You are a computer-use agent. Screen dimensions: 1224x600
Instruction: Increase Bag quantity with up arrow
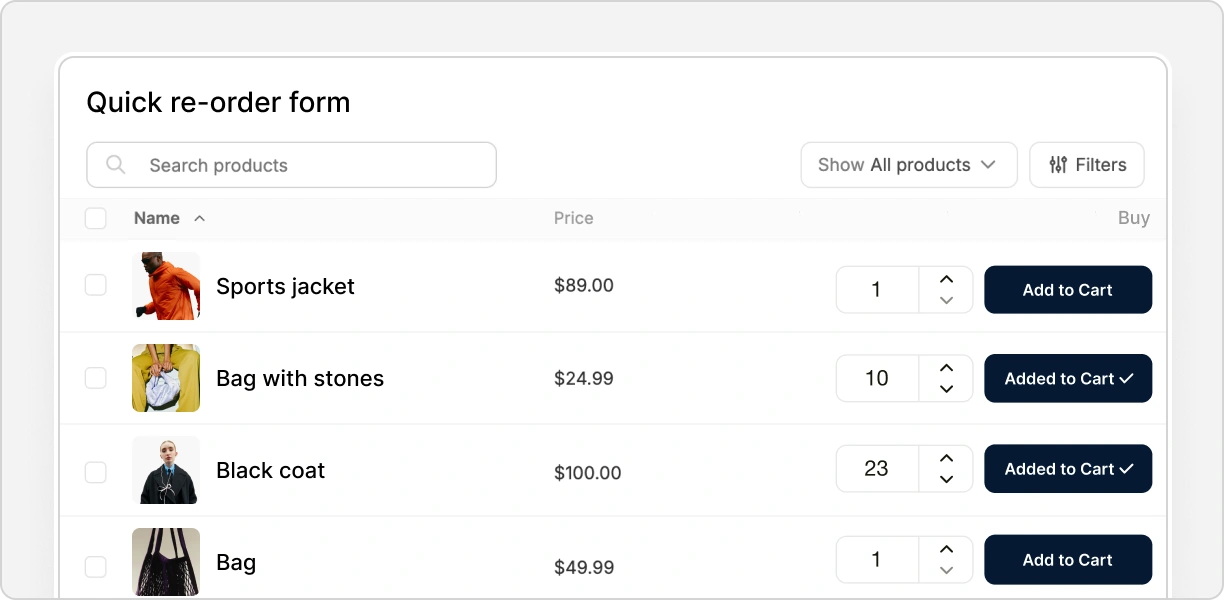click(x=946, y=549)
